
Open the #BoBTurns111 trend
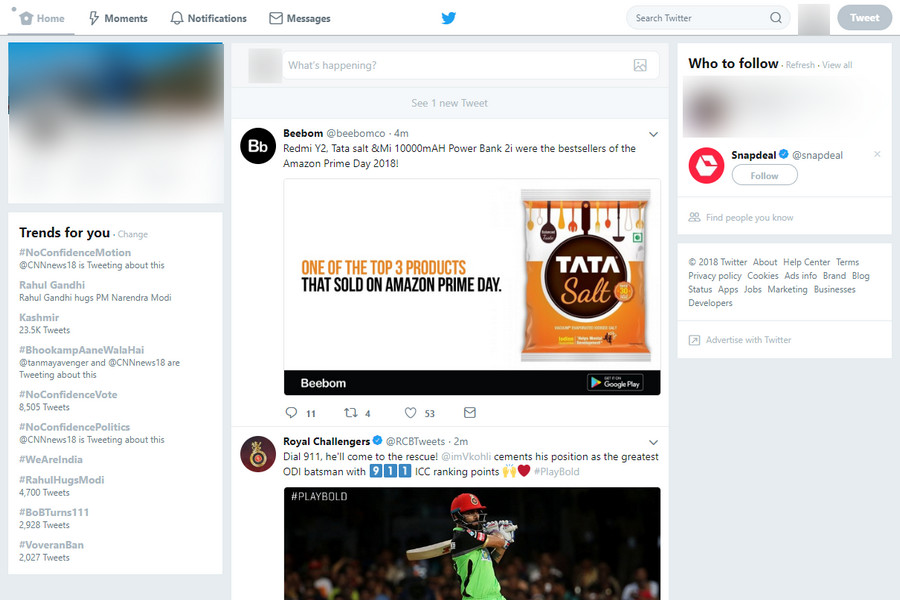(x=54, y=512)
